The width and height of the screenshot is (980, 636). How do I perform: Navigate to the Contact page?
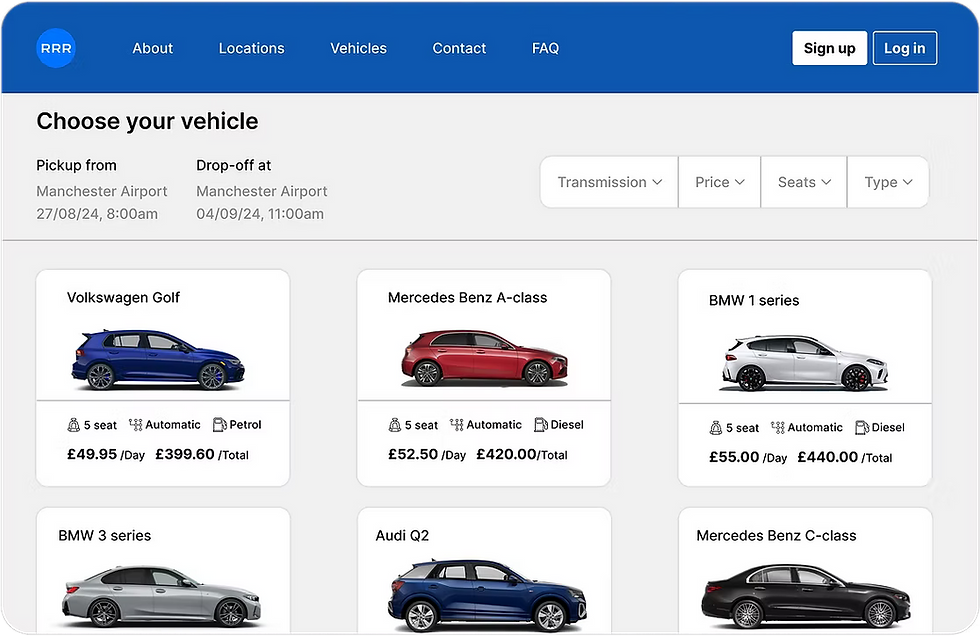(x=459, y=48)
